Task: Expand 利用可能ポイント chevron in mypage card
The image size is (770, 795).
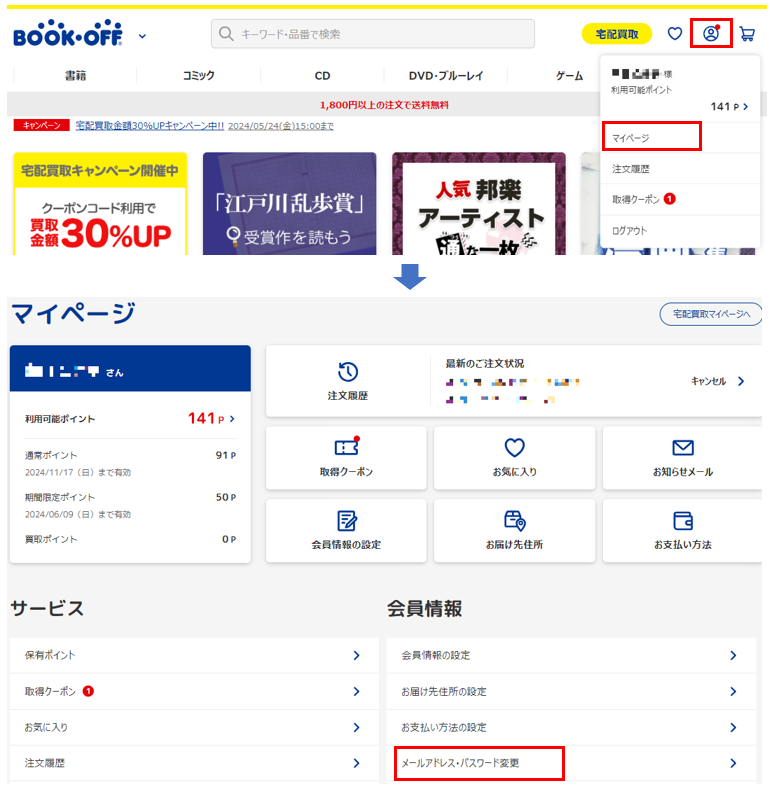Action: tap(233, 419)
